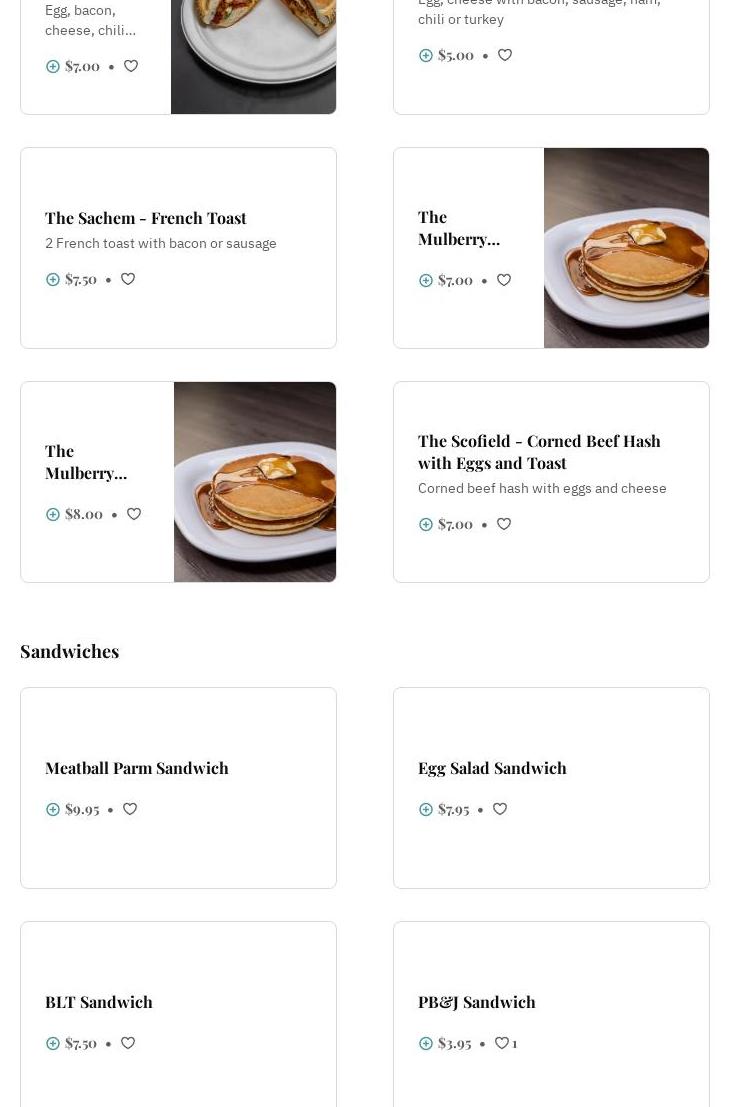The width and height of the screenshot is (750, 1107).
Task: Like the Scofield Corned Beef Hash item
Action: click(504, 524)
